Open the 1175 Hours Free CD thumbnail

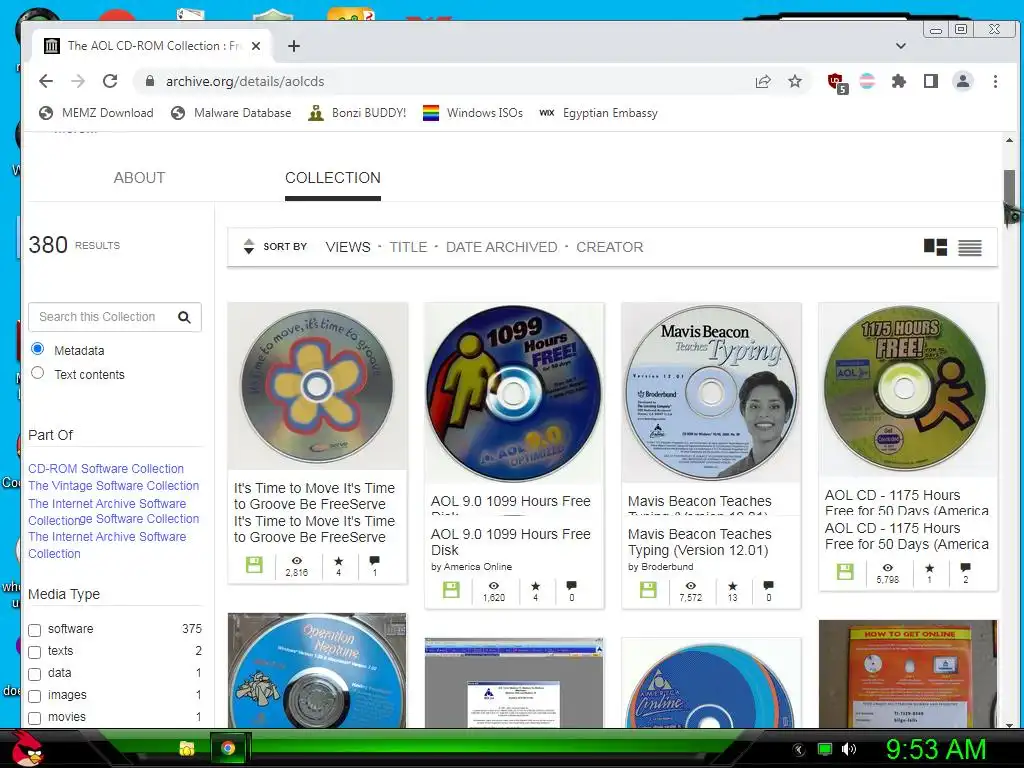[908, 389]
